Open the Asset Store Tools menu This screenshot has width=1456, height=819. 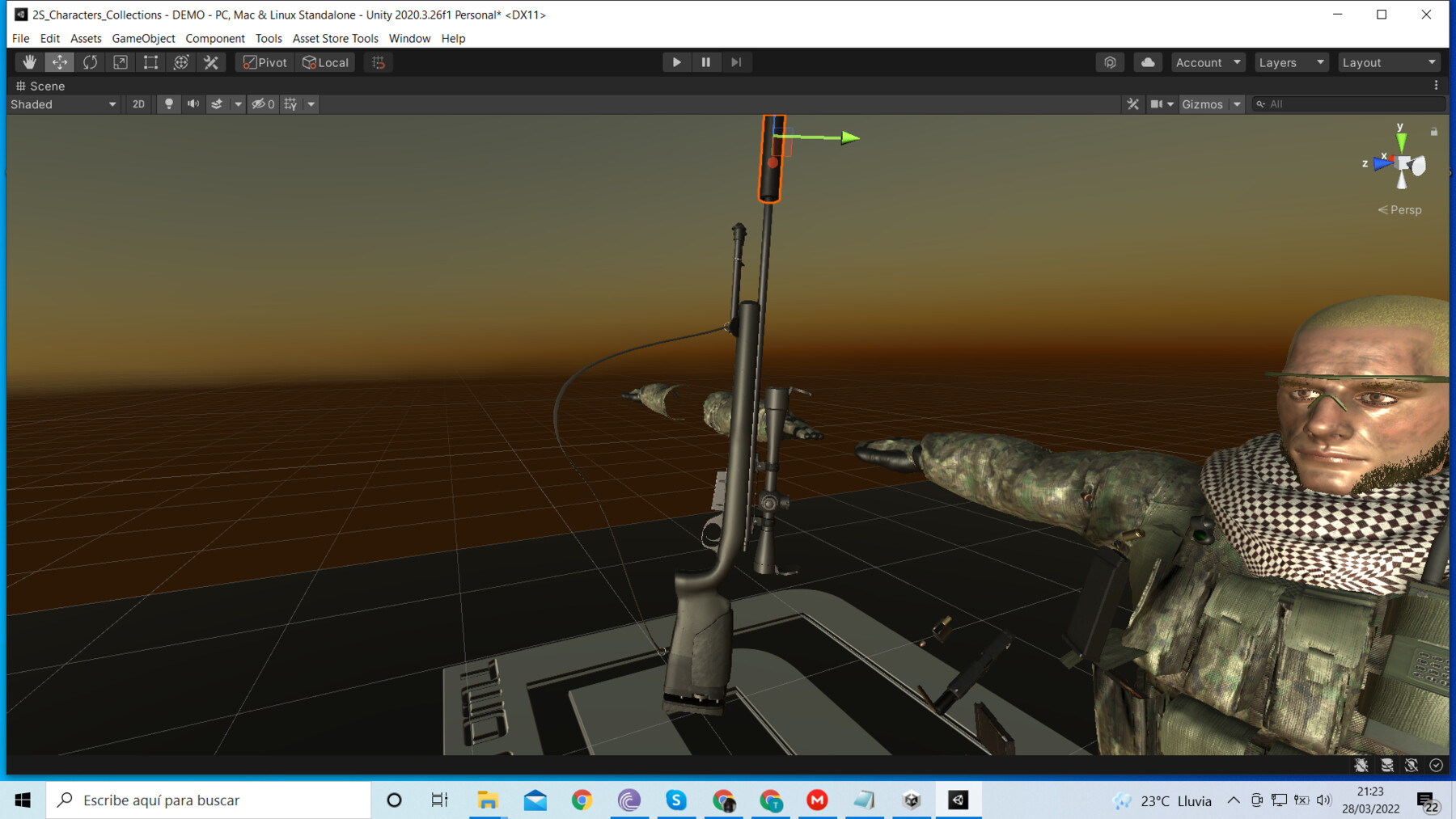coord(336,38)
